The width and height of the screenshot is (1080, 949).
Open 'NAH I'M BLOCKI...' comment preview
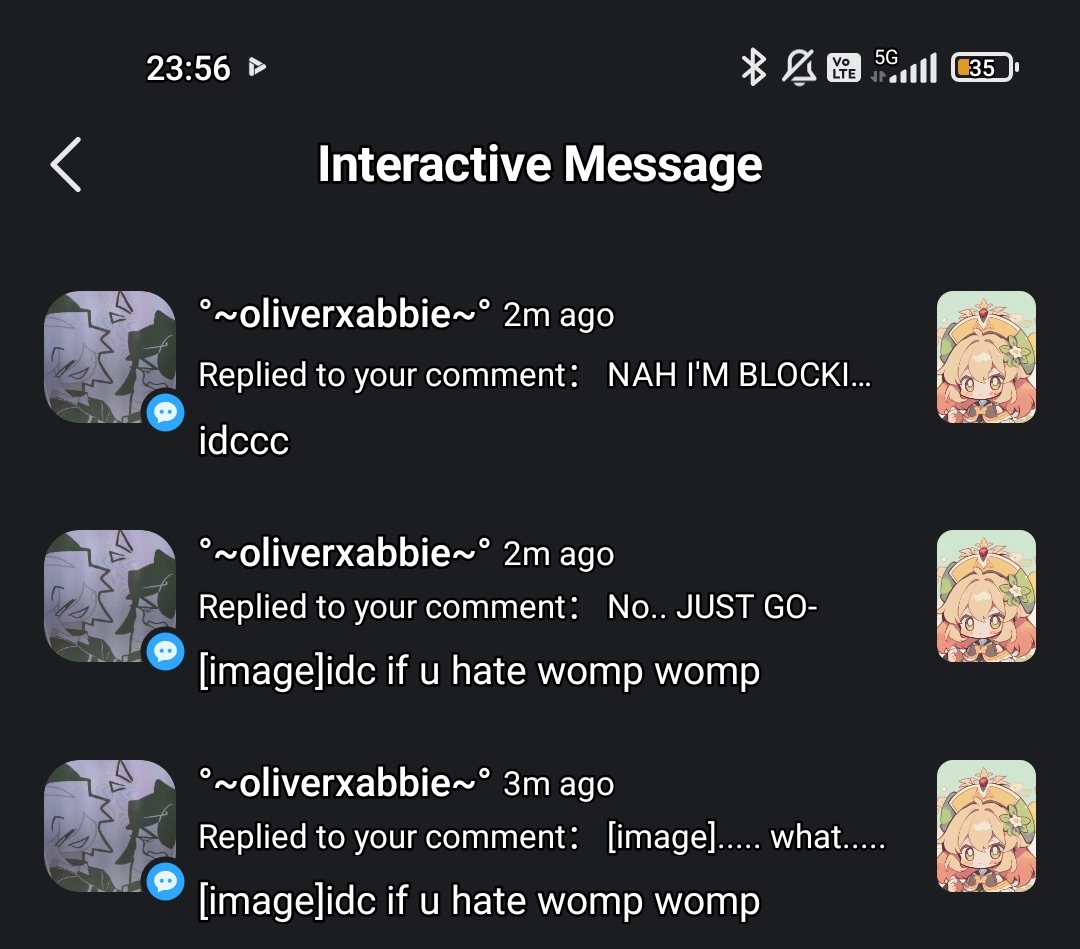click(x=739, y=375)
